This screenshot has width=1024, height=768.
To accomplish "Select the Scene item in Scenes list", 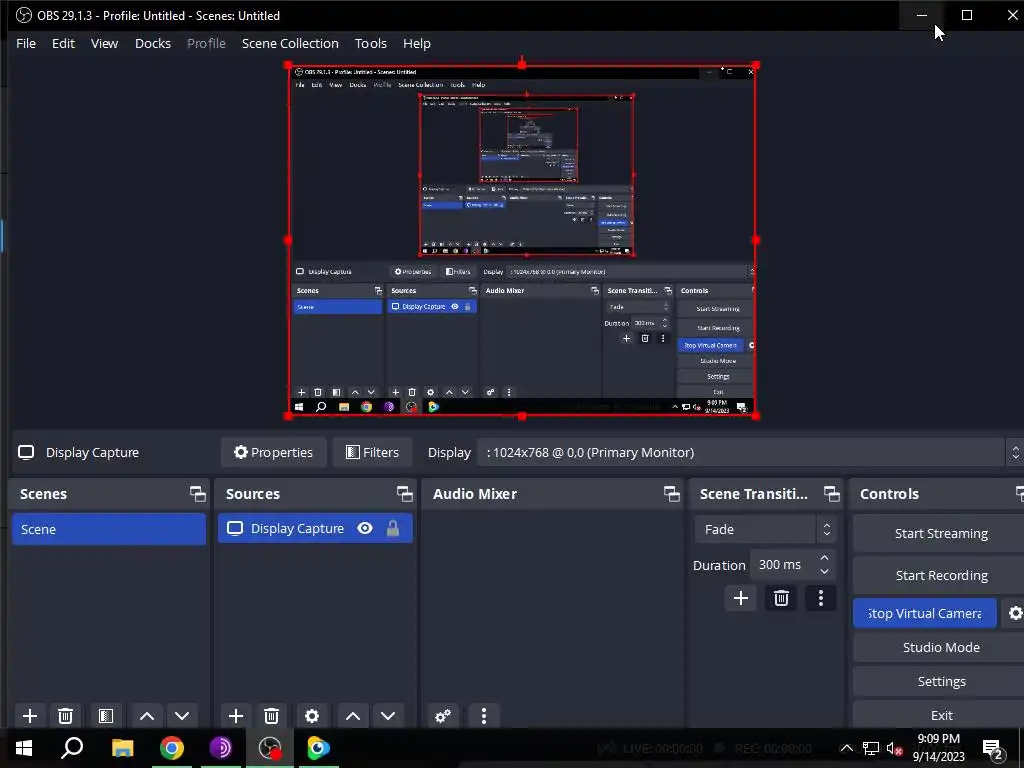I will point(109,529).
